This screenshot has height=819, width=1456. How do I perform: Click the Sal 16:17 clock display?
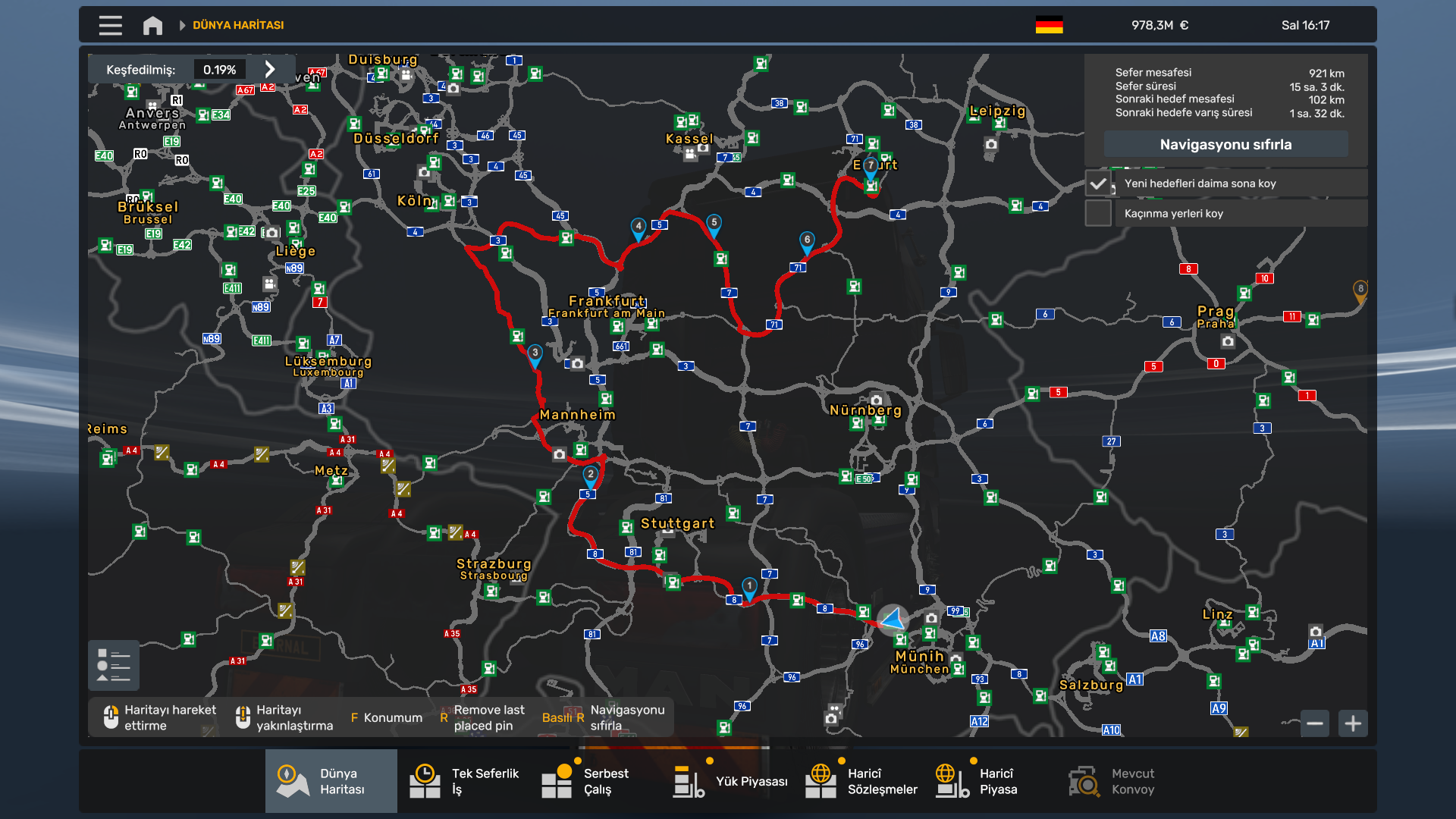[1305, 25]
